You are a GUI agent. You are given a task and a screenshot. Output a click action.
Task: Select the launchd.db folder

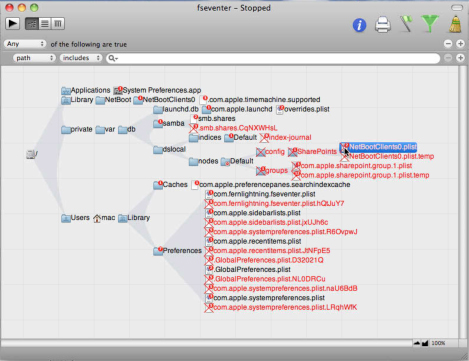coord(176,109)
